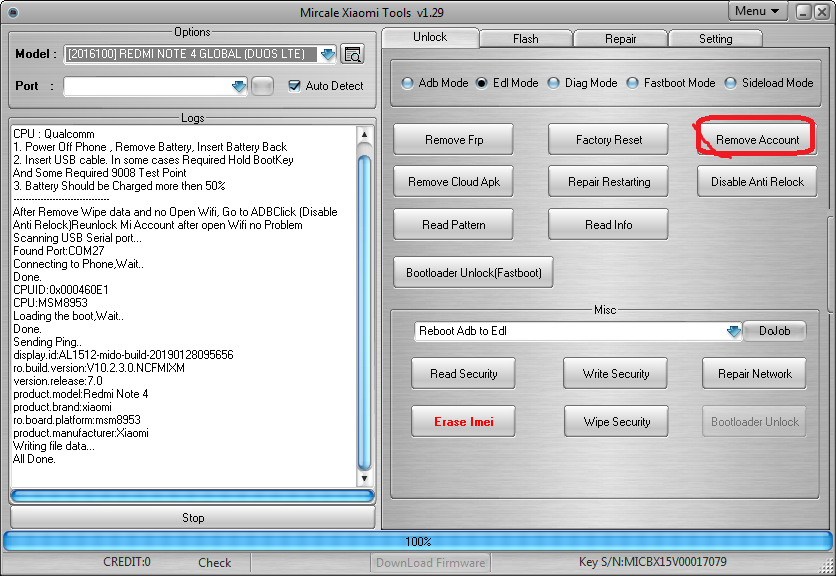Toggle the Auto Detect checkbox

[294, 85]
